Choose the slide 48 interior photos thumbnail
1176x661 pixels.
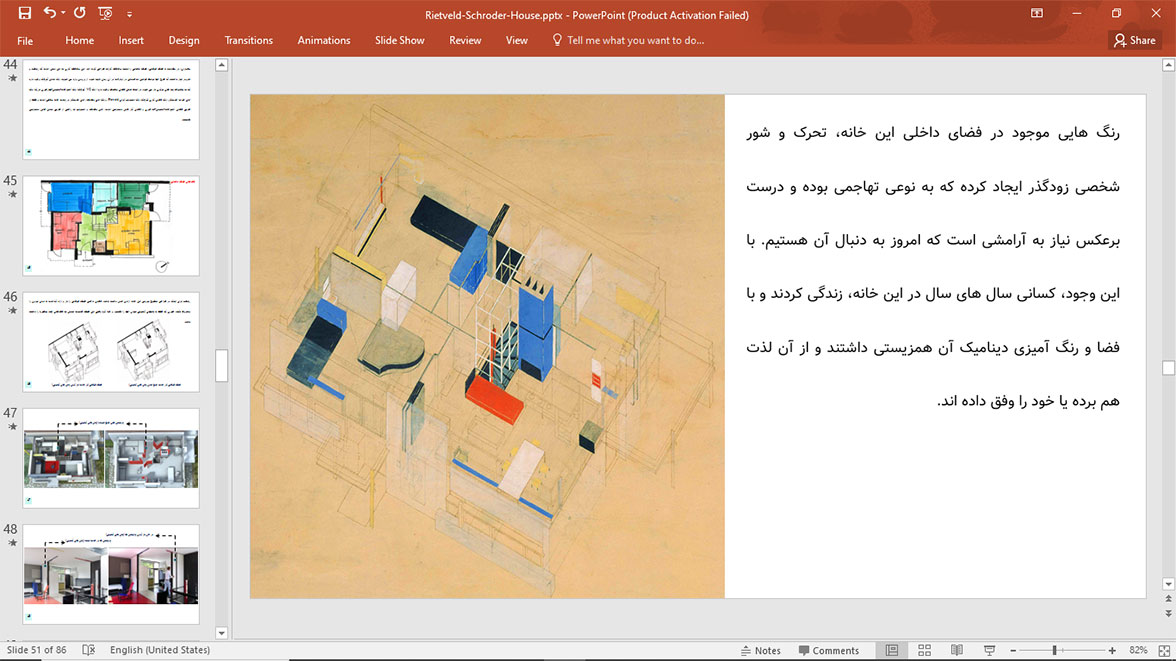pyautogui.click(x=111, y=575)
